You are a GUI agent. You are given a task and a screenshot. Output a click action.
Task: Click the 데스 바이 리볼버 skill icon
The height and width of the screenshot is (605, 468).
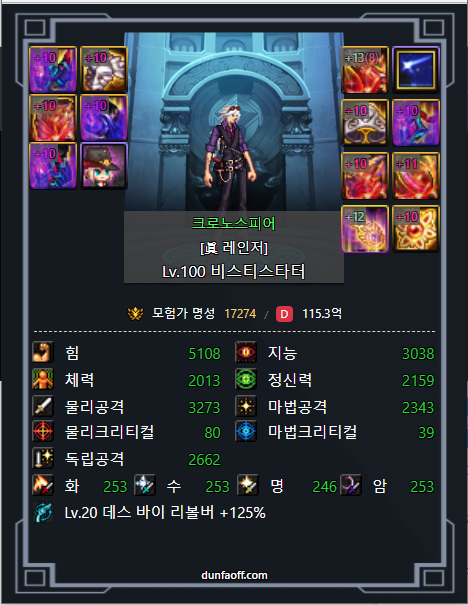pyautogui.click(x=43, y=512)
